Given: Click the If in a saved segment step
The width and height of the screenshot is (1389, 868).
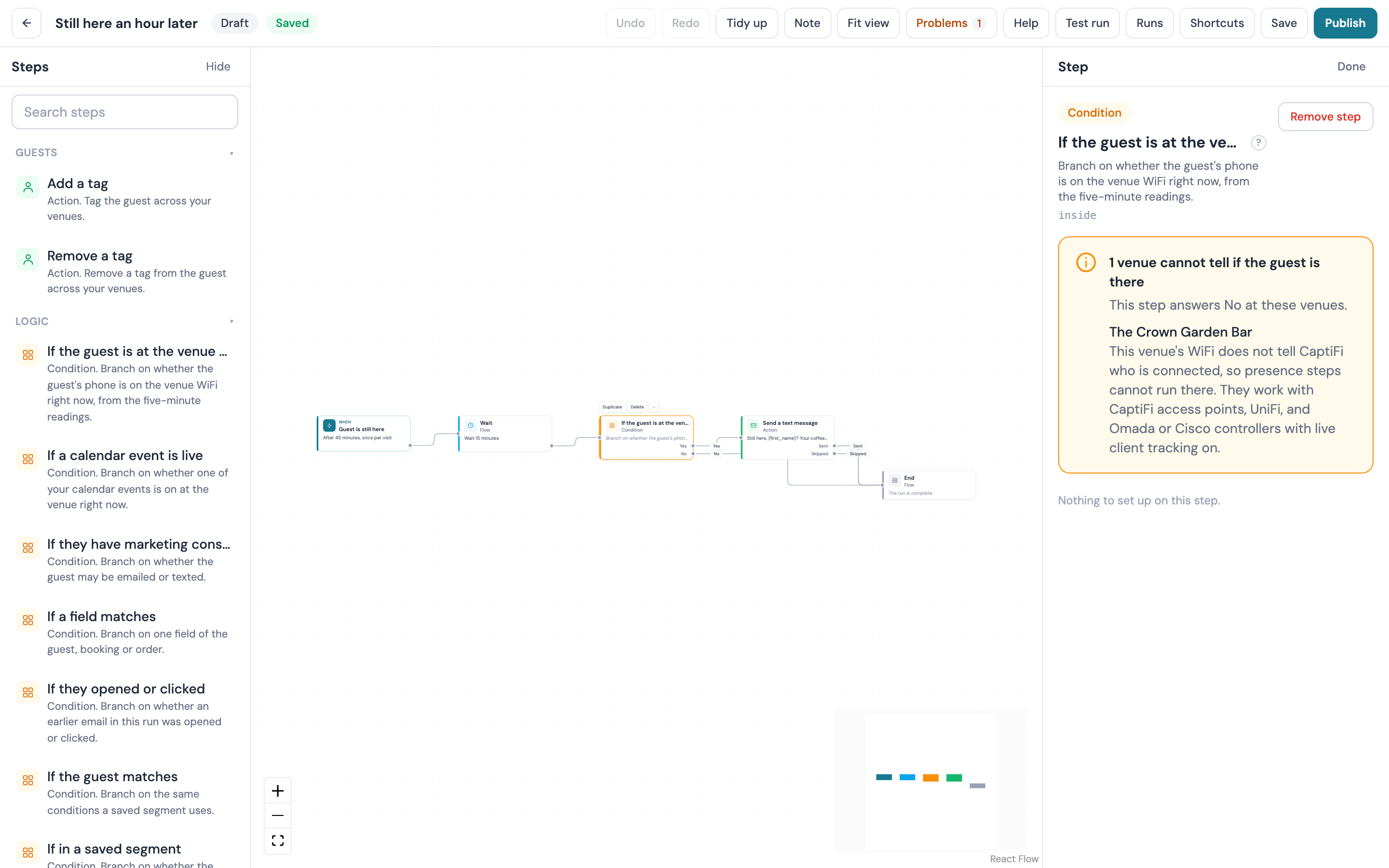Looking at the screenshot, I should pos(124,853).
